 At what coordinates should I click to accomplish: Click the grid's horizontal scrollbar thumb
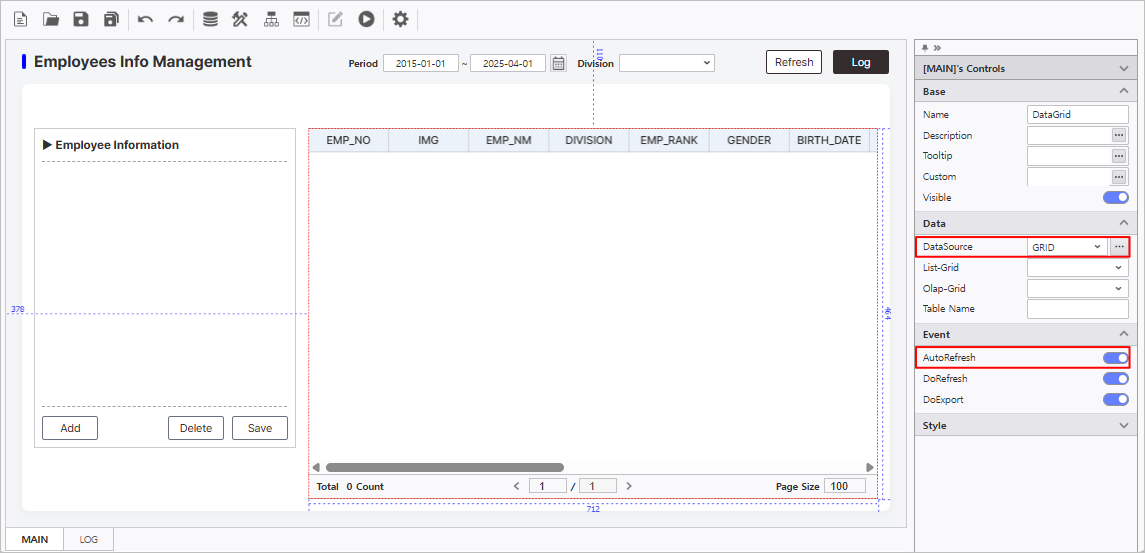click(445, 468)
